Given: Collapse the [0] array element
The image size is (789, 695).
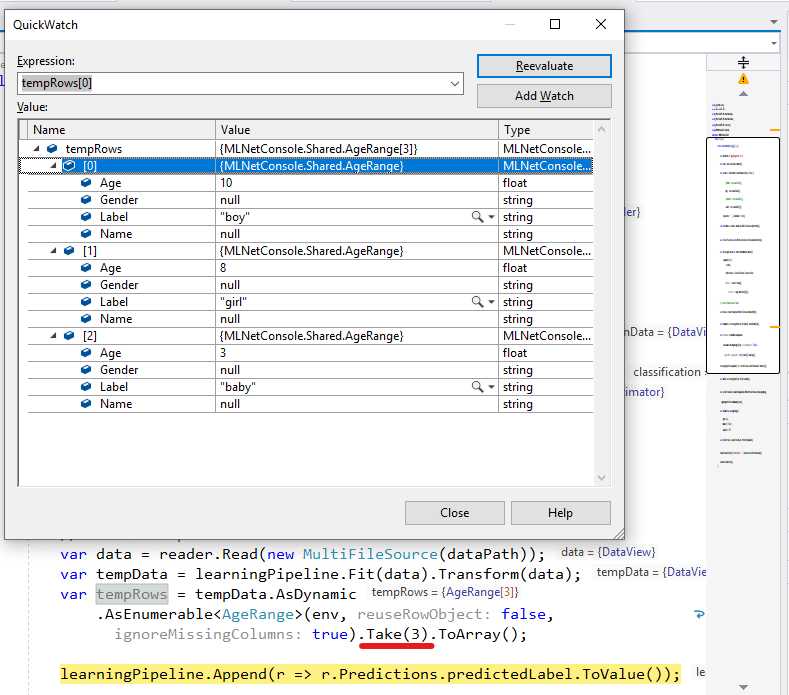Looking at the screenshot, I should 53,166.
